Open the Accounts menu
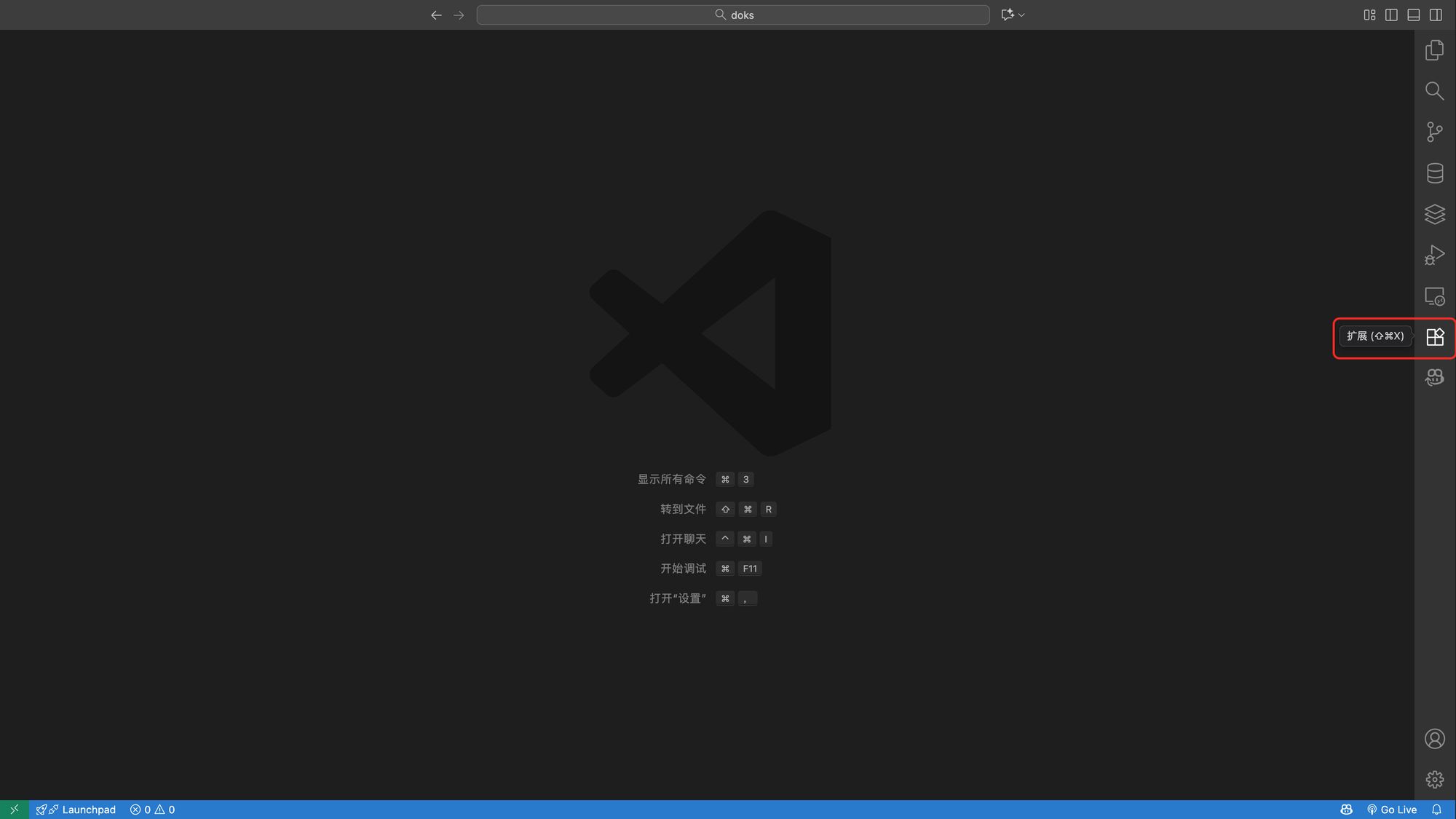 (1434, 739)
